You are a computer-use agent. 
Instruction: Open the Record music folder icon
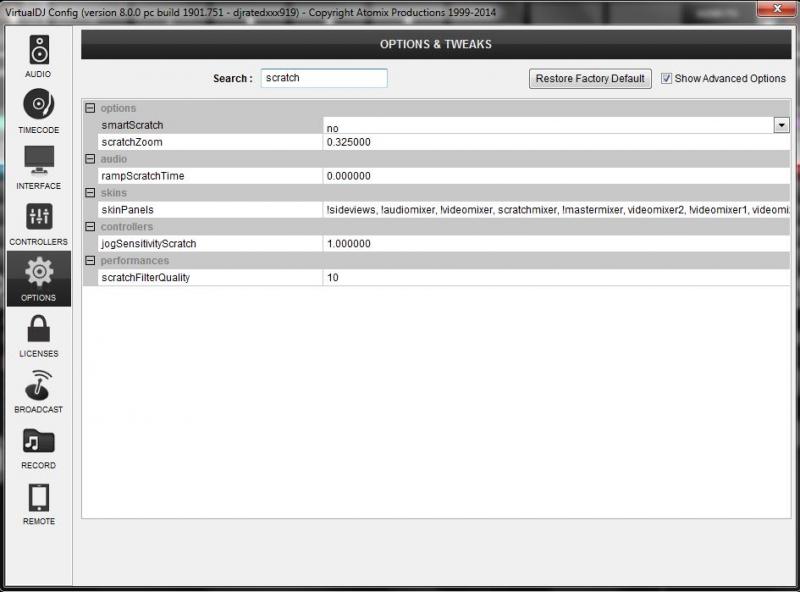pos(39,441)
